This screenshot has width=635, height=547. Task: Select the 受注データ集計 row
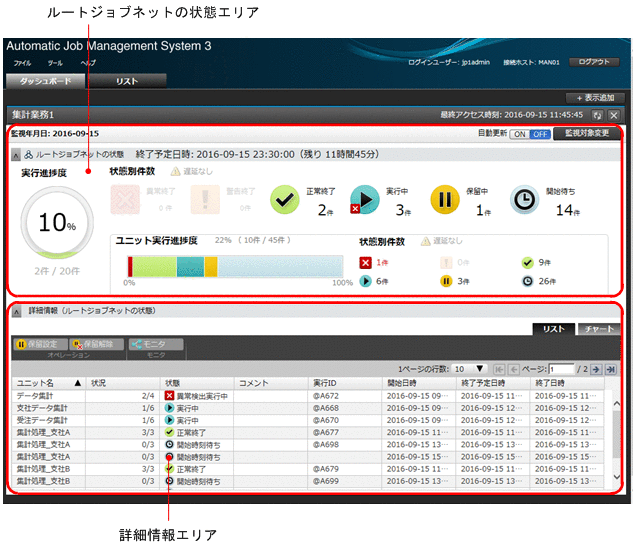point(308,420)
